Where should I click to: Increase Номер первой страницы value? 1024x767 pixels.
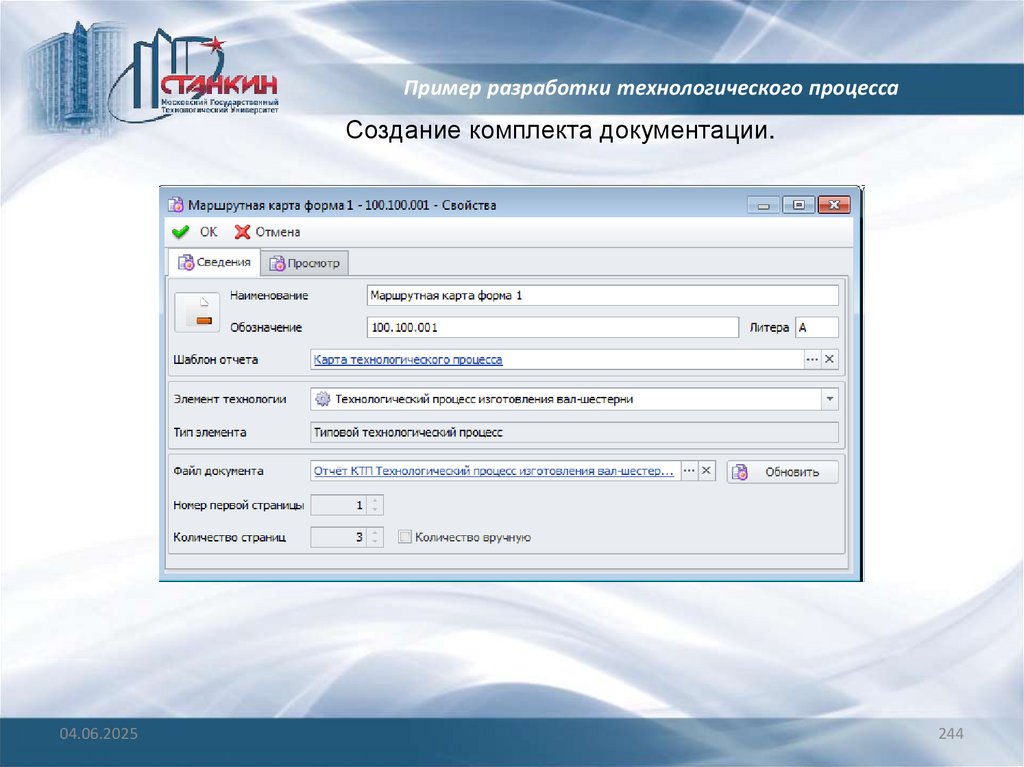pos(375,500)
